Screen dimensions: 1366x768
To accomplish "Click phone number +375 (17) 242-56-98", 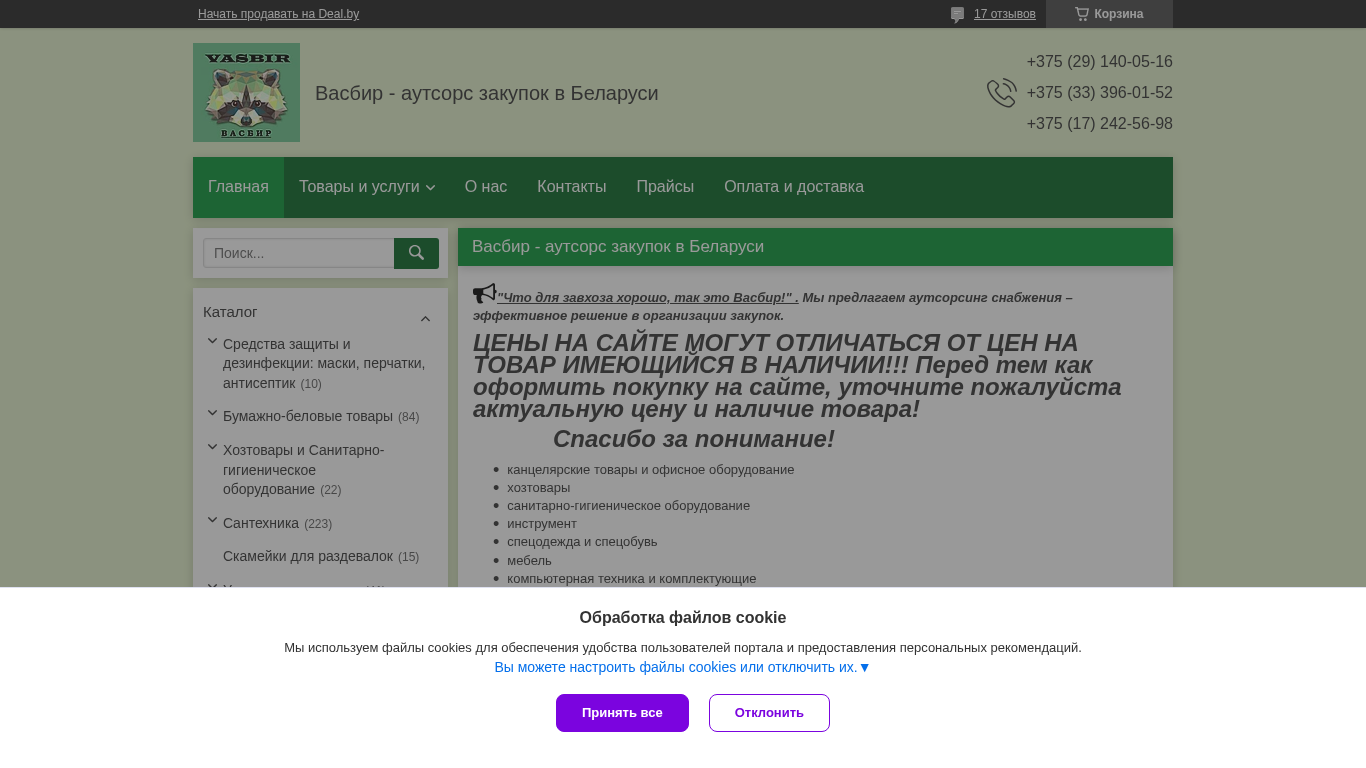I will click(1099, 124).
